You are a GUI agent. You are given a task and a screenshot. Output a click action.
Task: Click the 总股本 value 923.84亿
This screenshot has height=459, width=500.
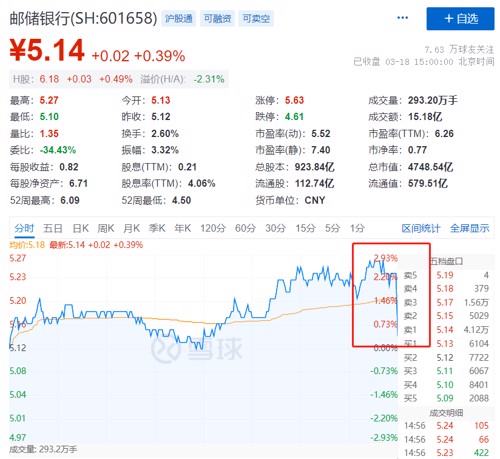pos(315,167)
